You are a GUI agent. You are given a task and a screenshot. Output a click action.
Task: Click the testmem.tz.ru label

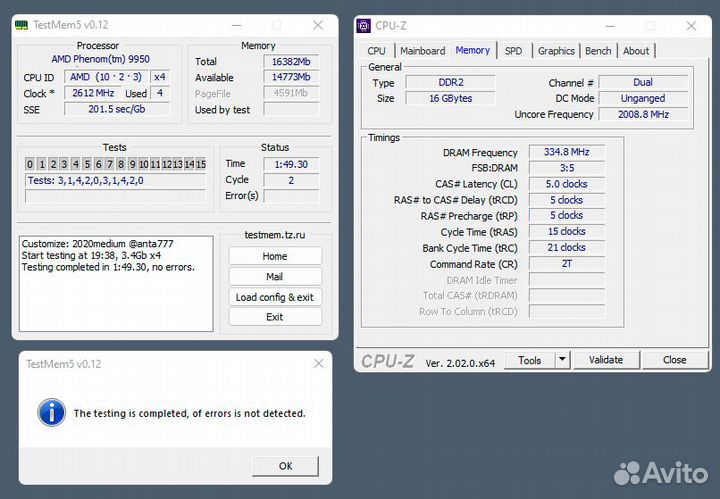click(x=275, y=235)
